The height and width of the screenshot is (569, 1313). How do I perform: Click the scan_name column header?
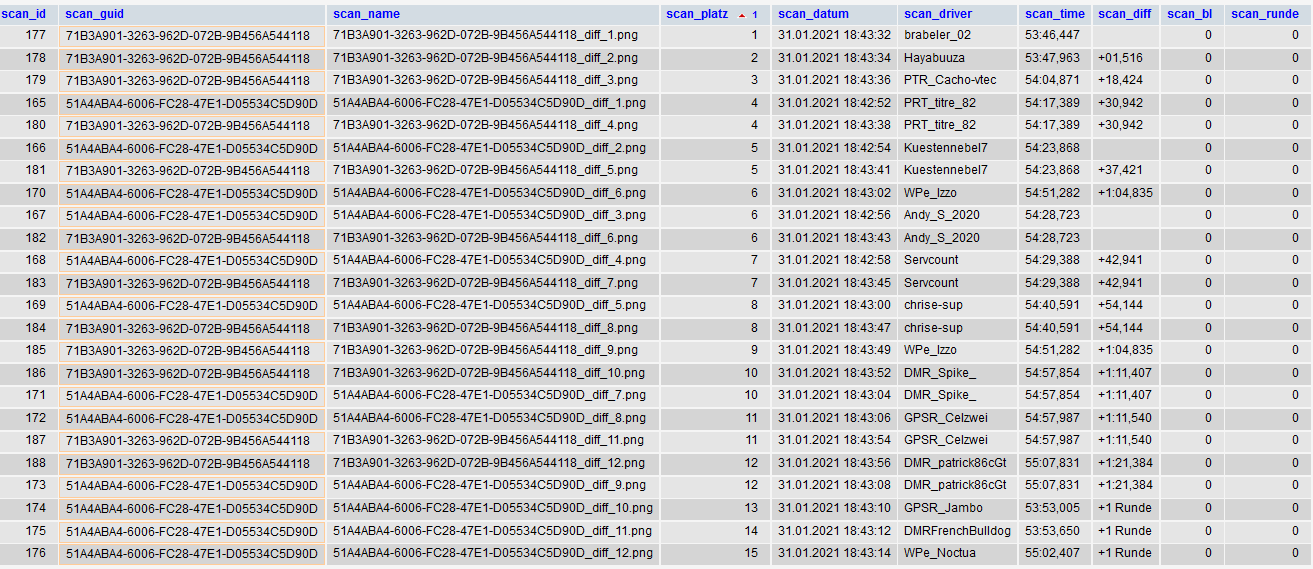click(x=366, y=14)
